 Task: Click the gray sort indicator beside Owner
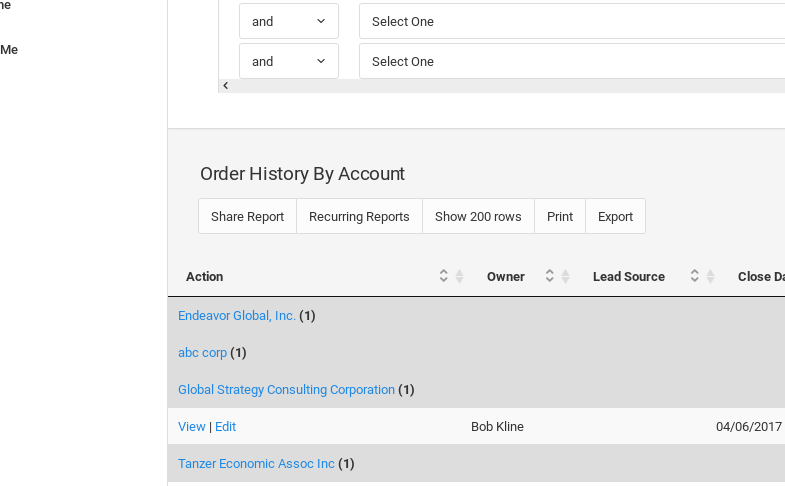tap(565, 276)
